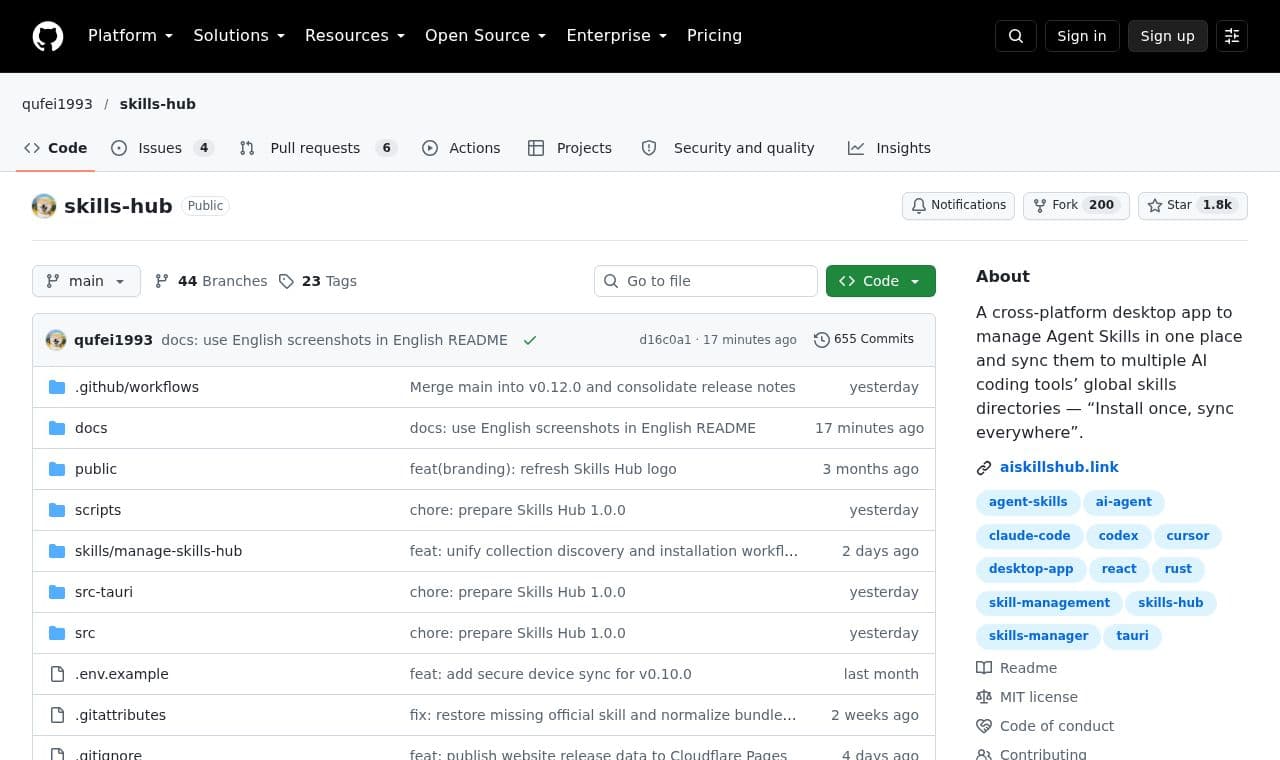Expand the Enterprise menu
Viewport: 1280px width, 760px height.
point(617,36)
